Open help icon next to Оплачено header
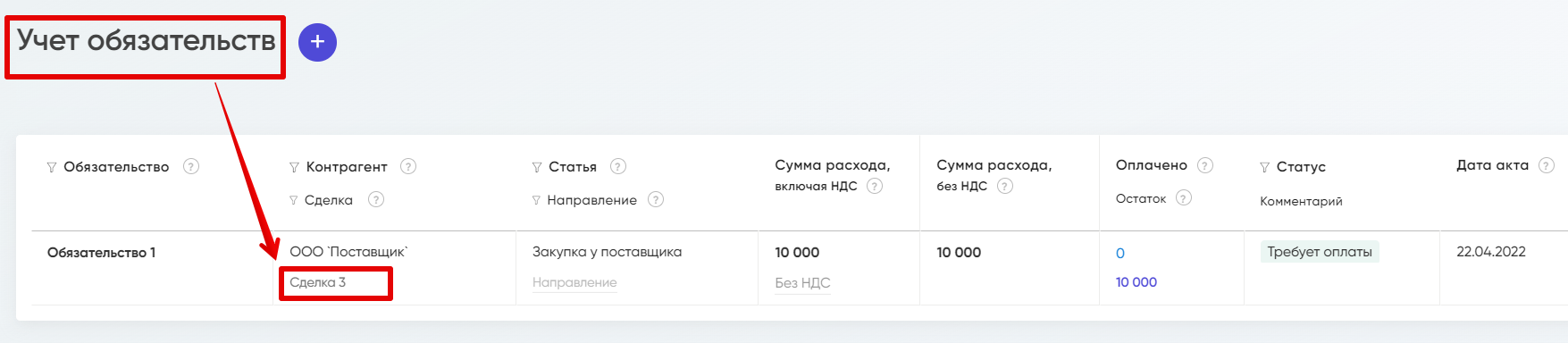This screenshot has width=1568, height=343. tap(1205, 165)
